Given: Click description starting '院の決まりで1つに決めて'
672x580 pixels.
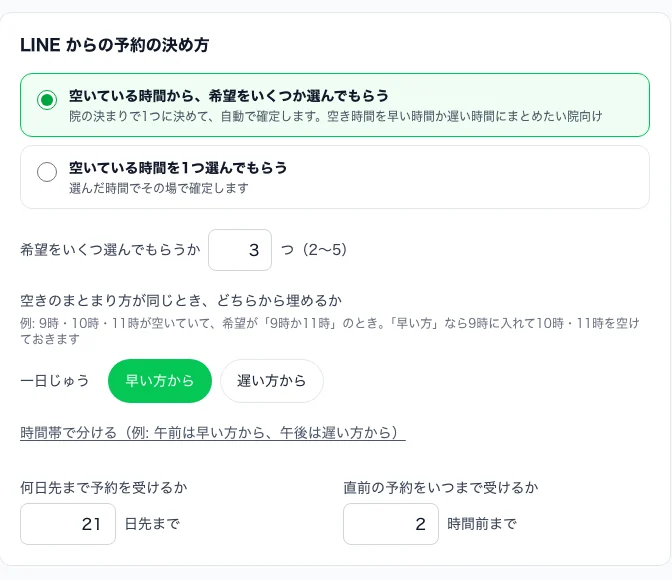Looking at the screenshot, I should (336, 116).
